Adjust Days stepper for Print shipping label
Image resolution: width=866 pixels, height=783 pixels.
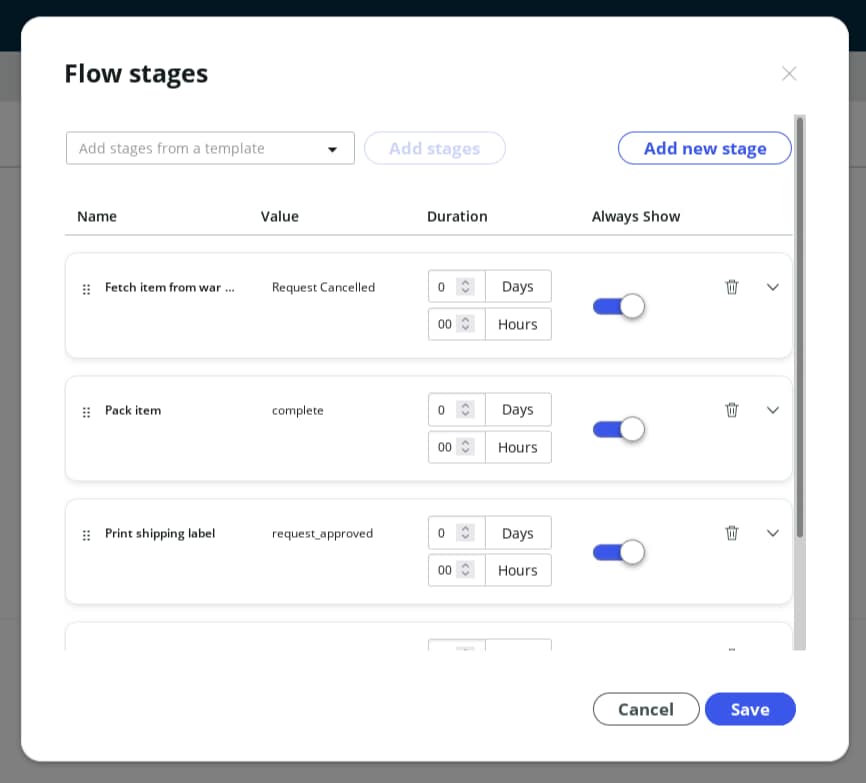click(466, 532)
